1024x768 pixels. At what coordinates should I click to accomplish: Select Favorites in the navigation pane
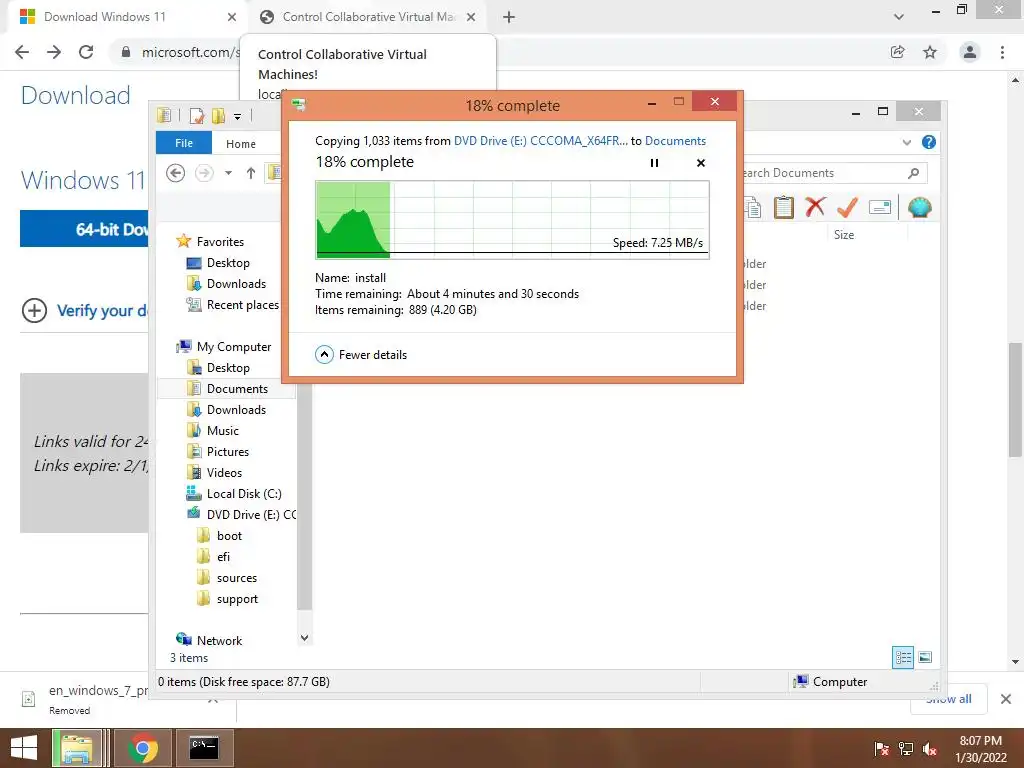pyautogui.click(x=220, y=242)
